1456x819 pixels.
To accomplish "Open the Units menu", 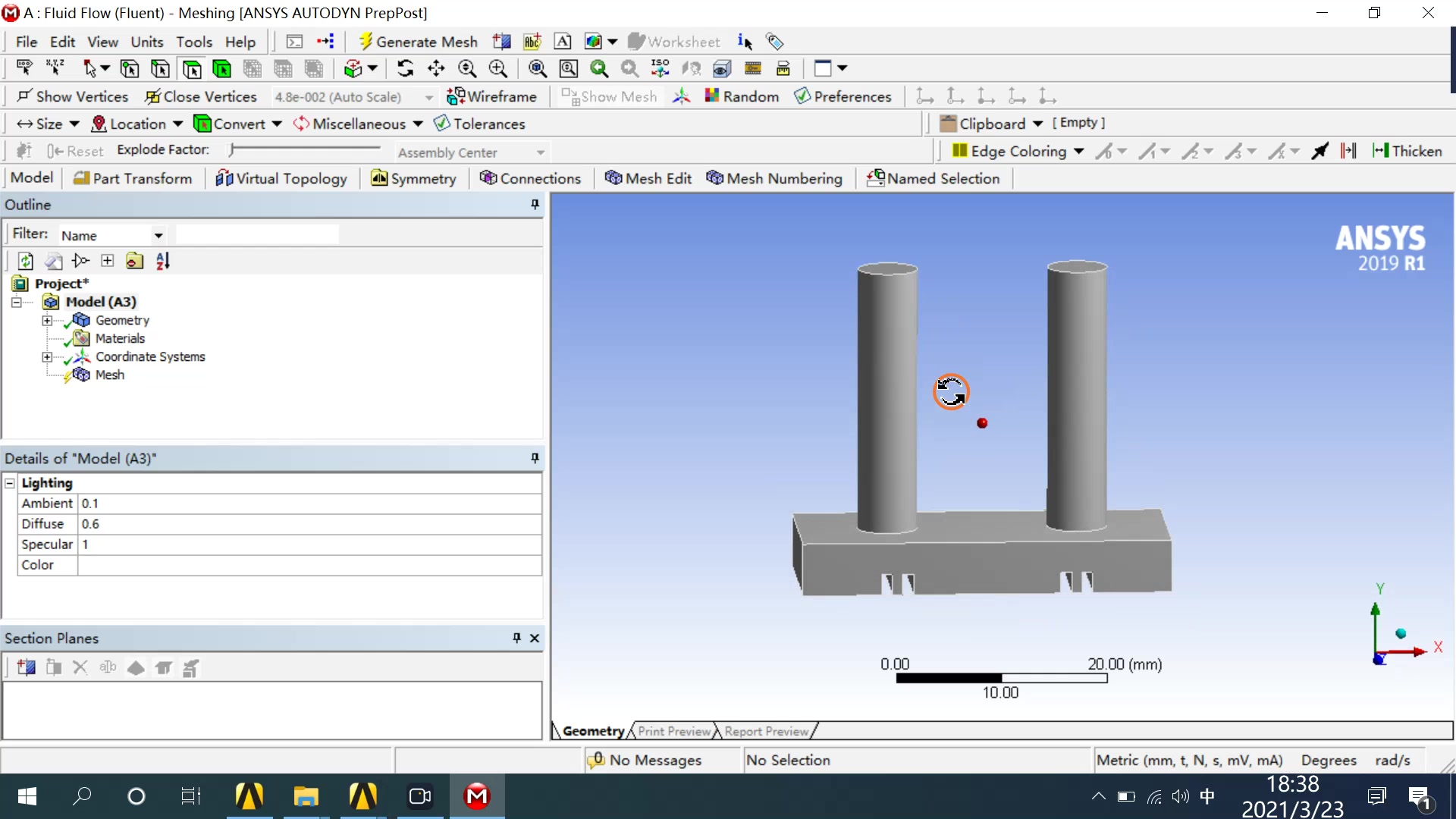I will pos(146,42).
